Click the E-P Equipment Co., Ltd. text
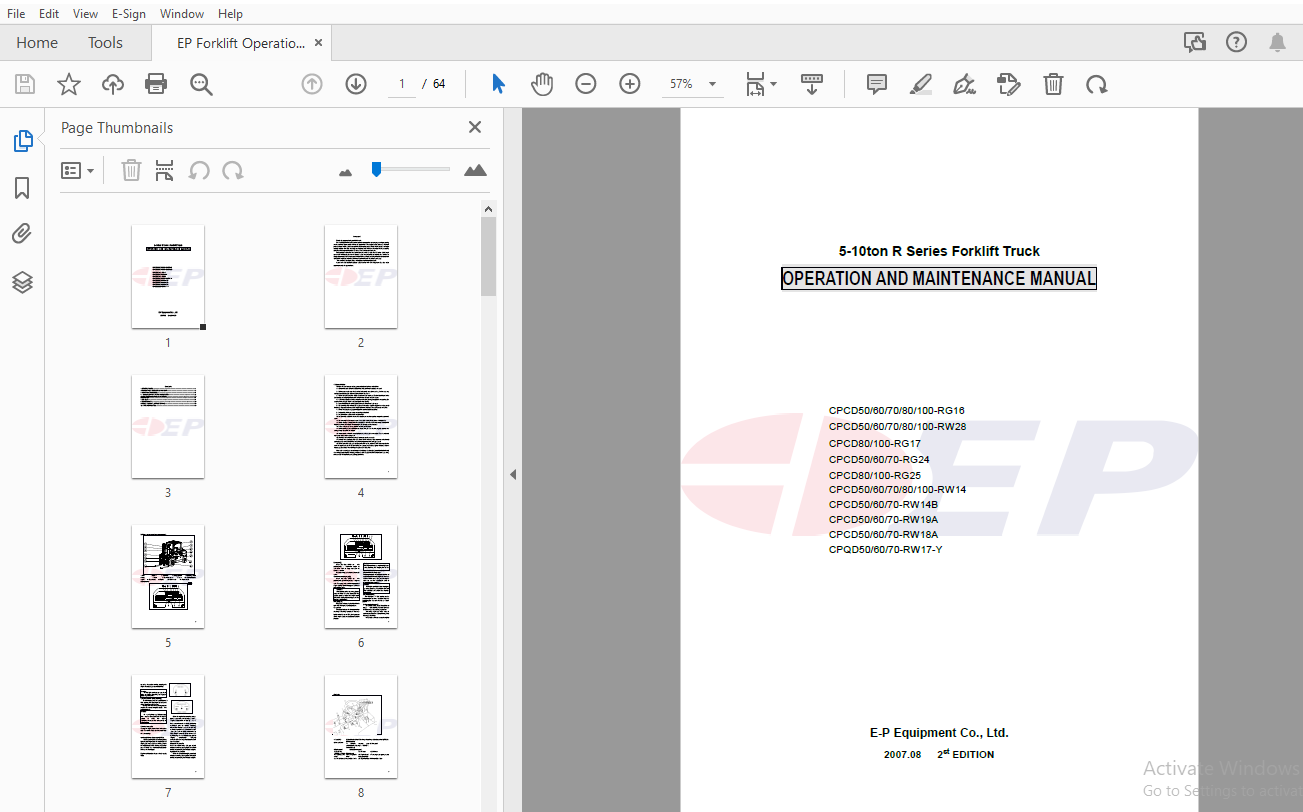This screenshot has height=812, width=1303. pos(939,733)
